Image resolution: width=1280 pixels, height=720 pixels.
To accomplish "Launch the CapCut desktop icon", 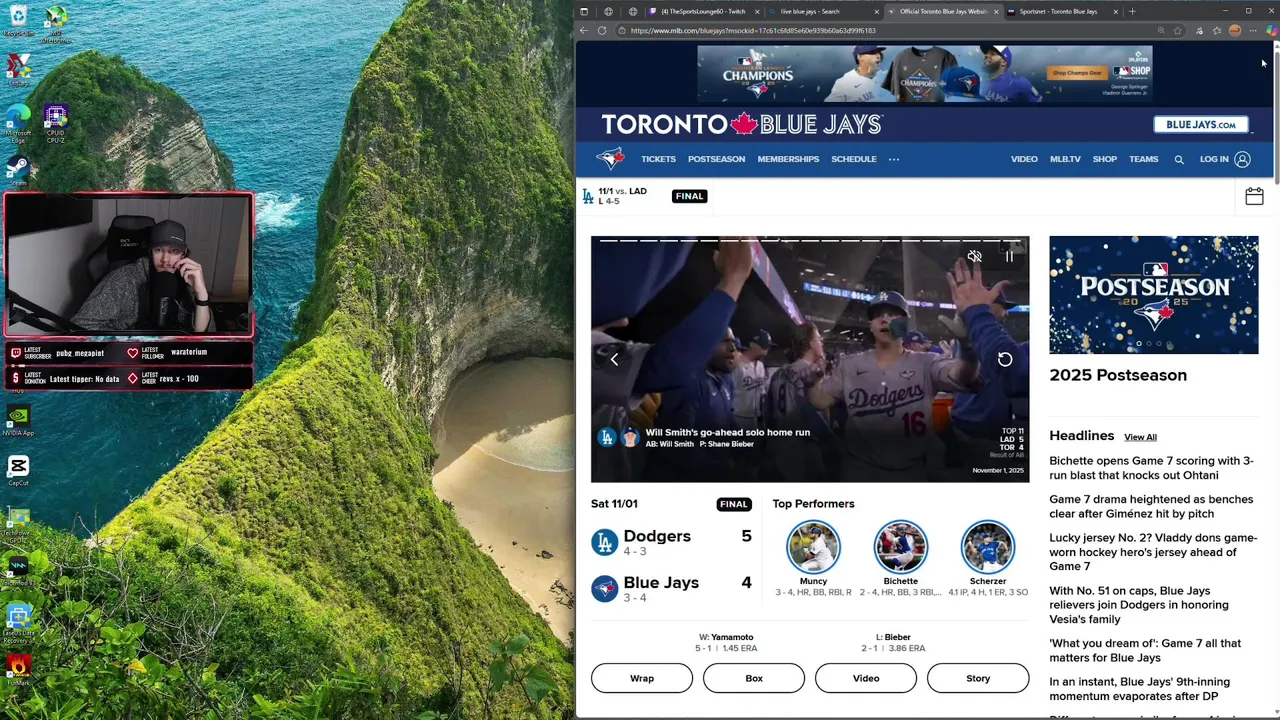I will pyautogui.click(x=18, y=469).
